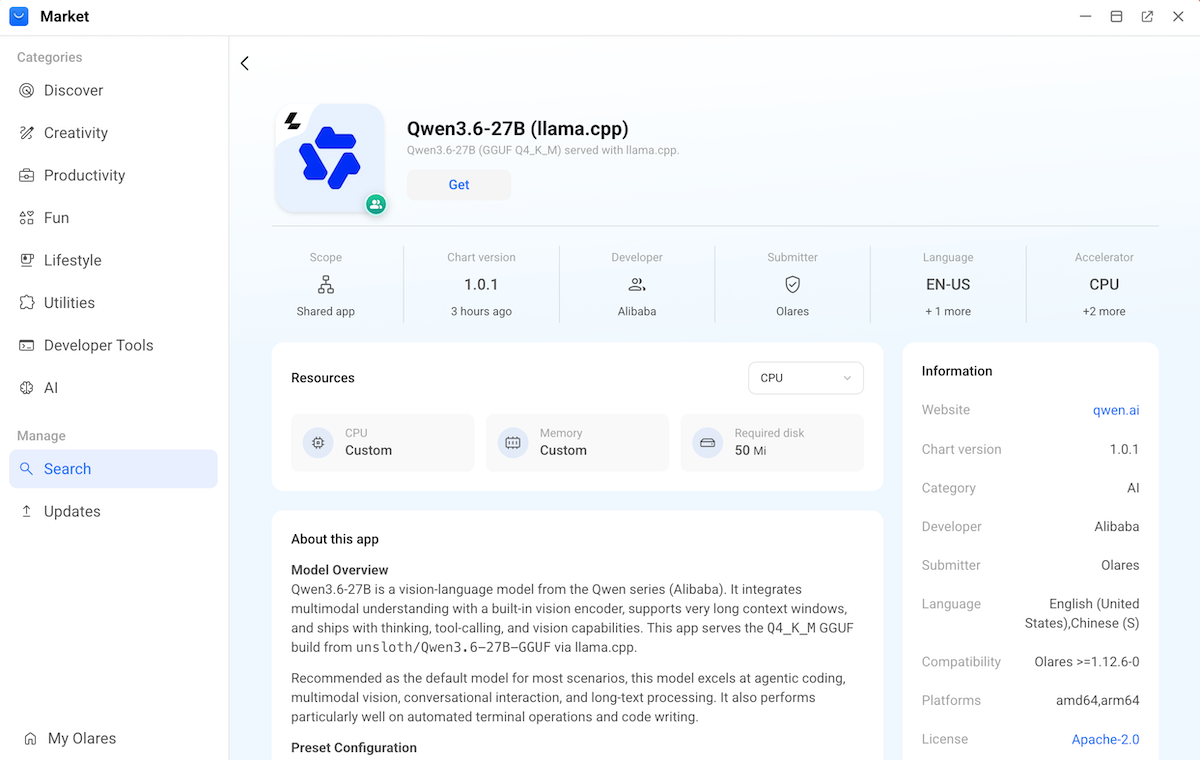Click the 'amd64,arm64' platforms value

click(x=1100, y=701)
